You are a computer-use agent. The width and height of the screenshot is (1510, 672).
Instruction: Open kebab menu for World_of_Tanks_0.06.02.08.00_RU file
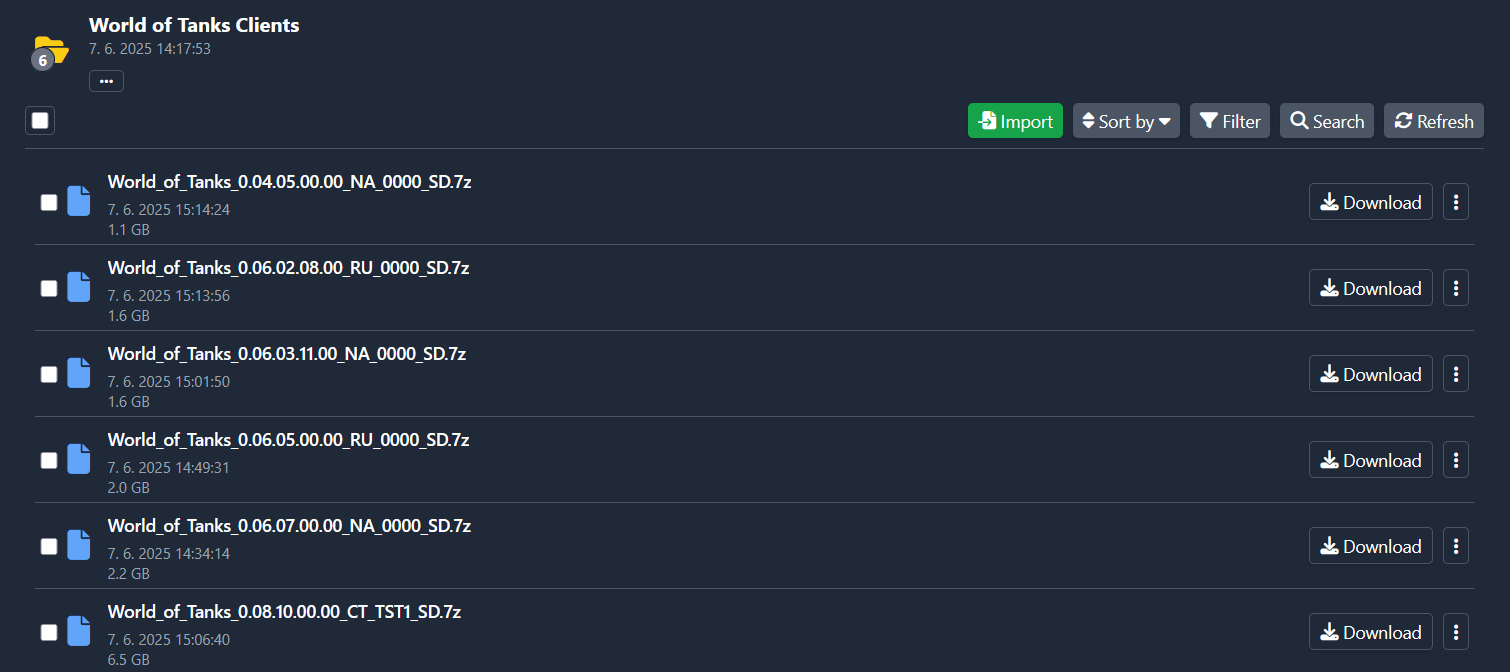[1456, 288]
